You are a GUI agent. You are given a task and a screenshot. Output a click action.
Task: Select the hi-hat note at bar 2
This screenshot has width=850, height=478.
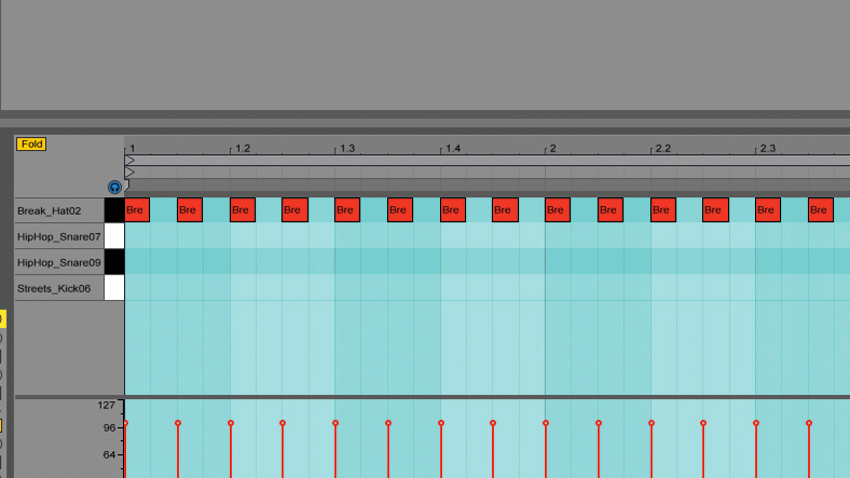pos(558,210)
